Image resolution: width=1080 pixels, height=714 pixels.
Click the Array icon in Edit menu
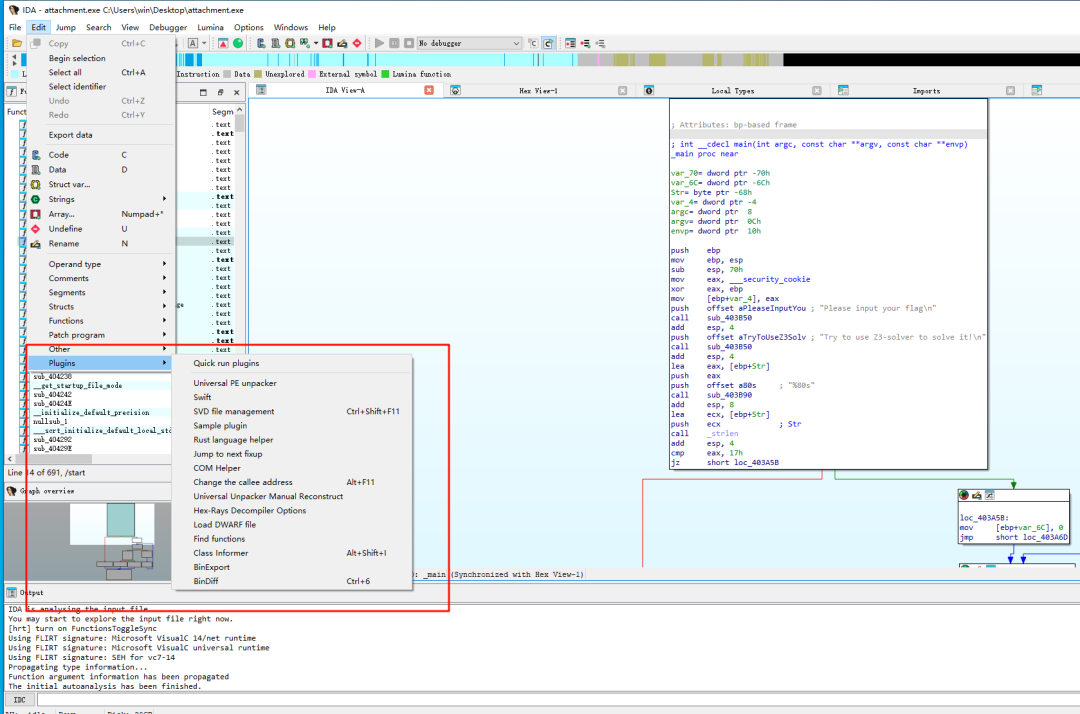pos(36,214)
